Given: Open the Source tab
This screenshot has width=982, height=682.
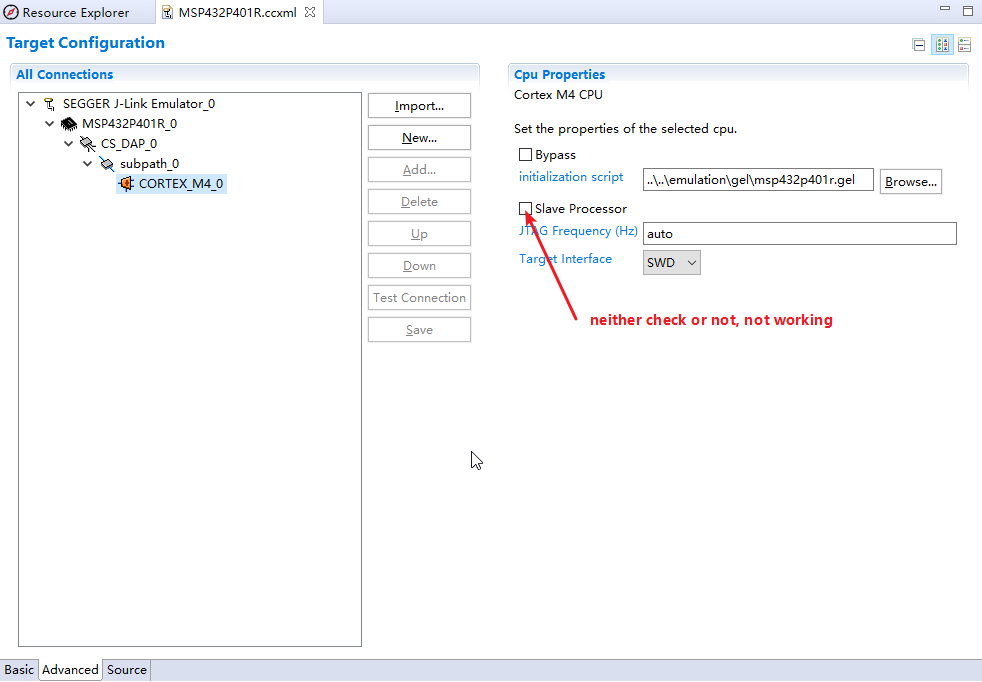Looking at the screenshot, I should 127,669.
